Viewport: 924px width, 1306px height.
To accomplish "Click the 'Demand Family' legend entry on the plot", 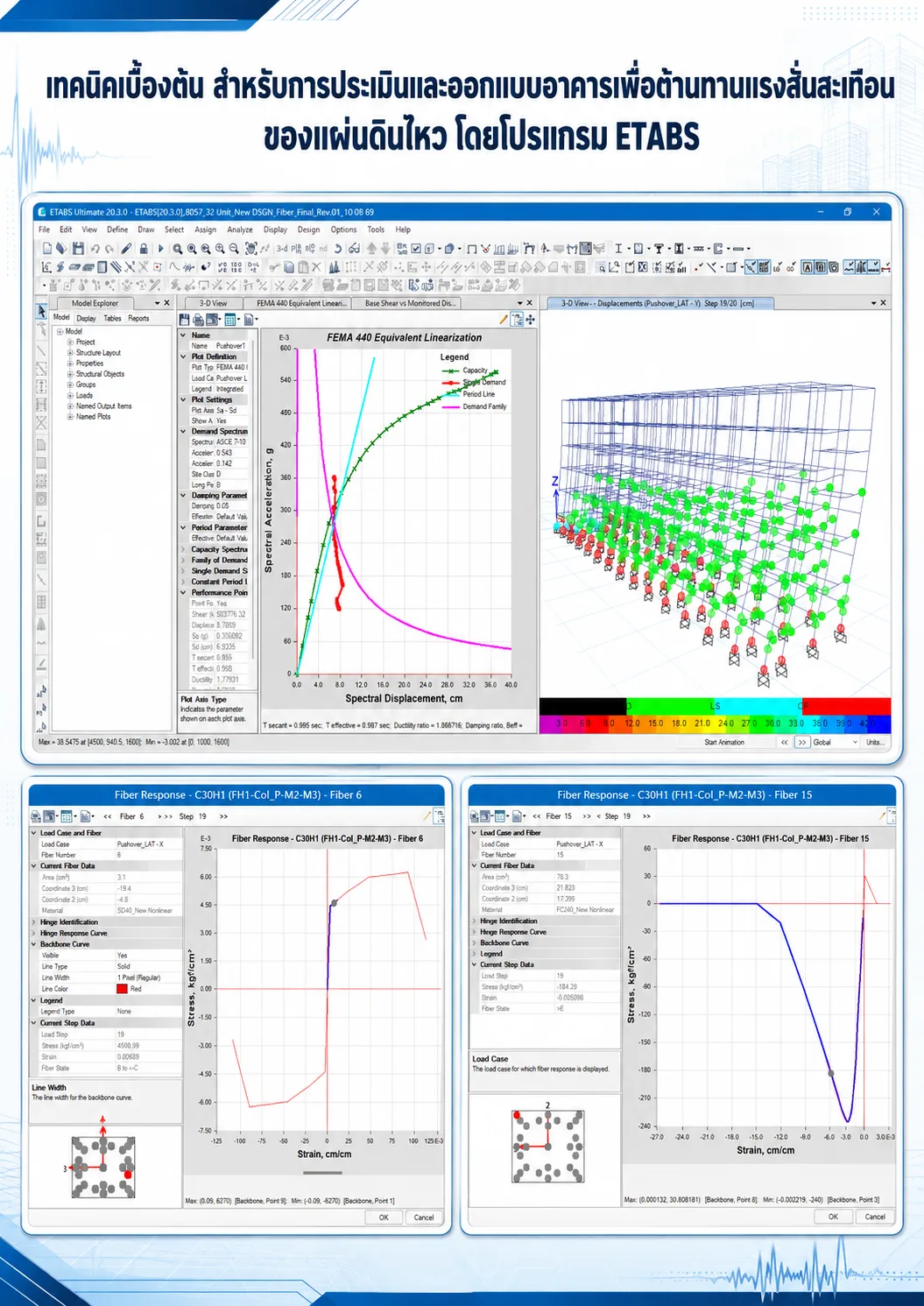I will [476, 406].
